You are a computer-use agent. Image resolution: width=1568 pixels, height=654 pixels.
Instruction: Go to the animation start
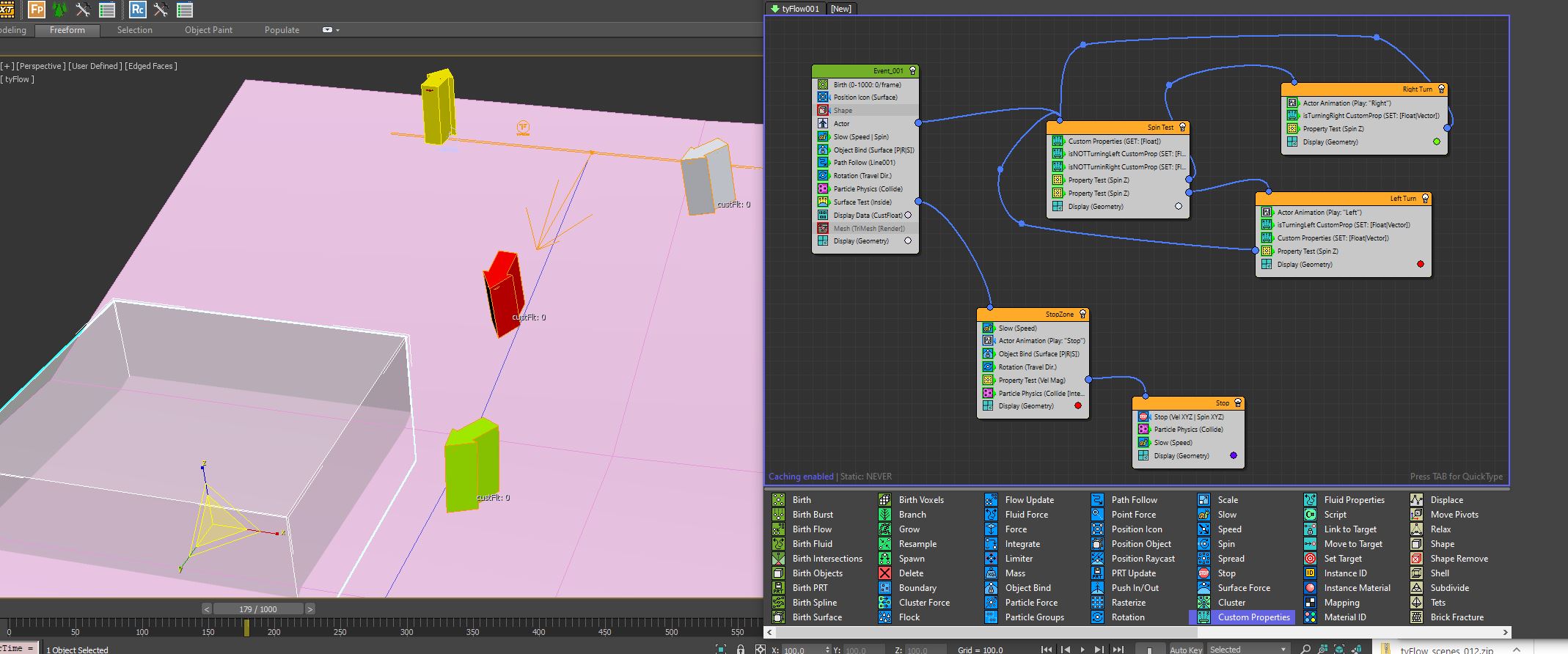pyautogui.click(x=1047, y=650)
